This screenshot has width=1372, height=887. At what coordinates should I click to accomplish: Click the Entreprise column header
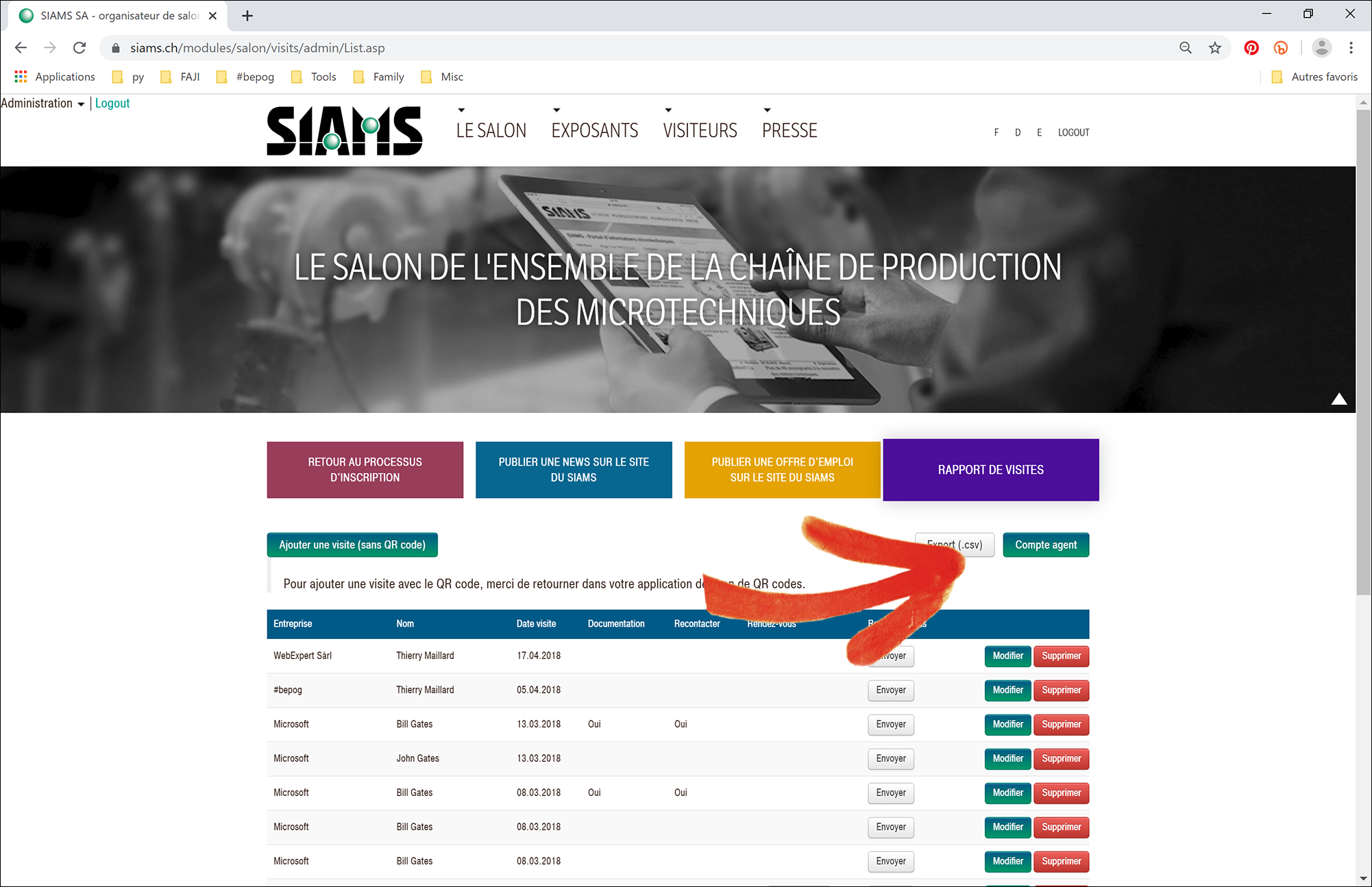[293, 624]
